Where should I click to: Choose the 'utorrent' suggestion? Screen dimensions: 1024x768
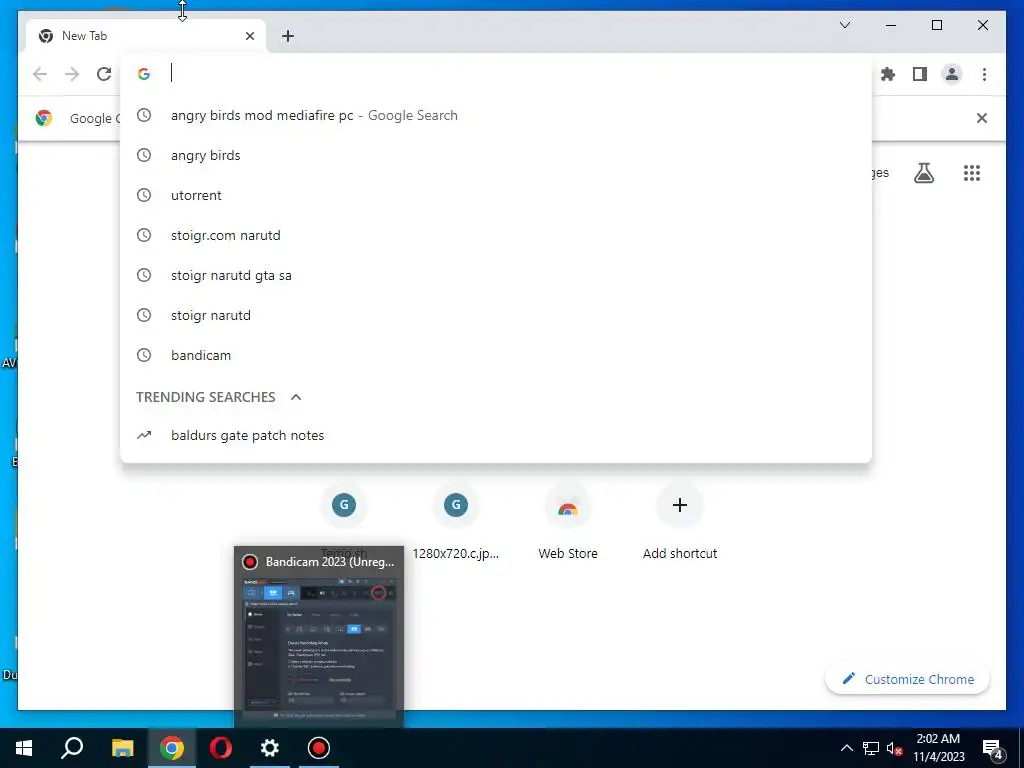pos(496,195)
